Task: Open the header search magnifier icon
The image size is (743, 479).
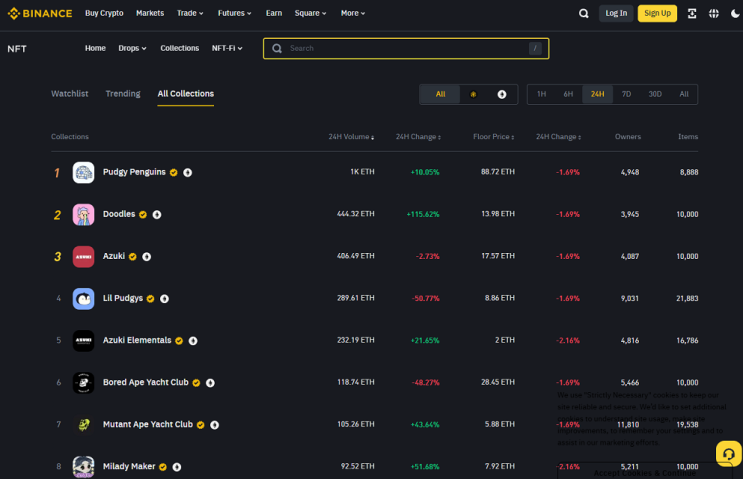Action: click(x=584, y=13)
